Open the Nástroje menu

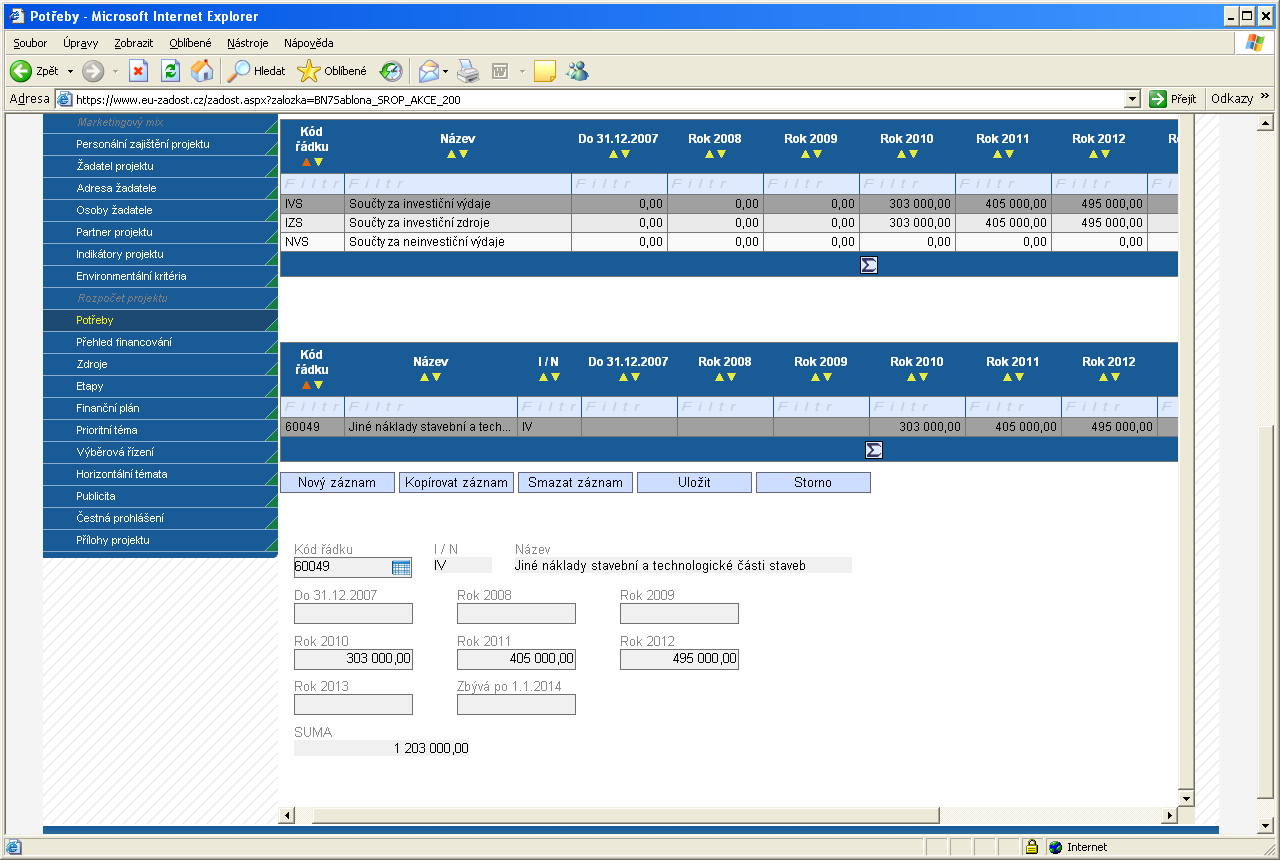pos(248,43)
